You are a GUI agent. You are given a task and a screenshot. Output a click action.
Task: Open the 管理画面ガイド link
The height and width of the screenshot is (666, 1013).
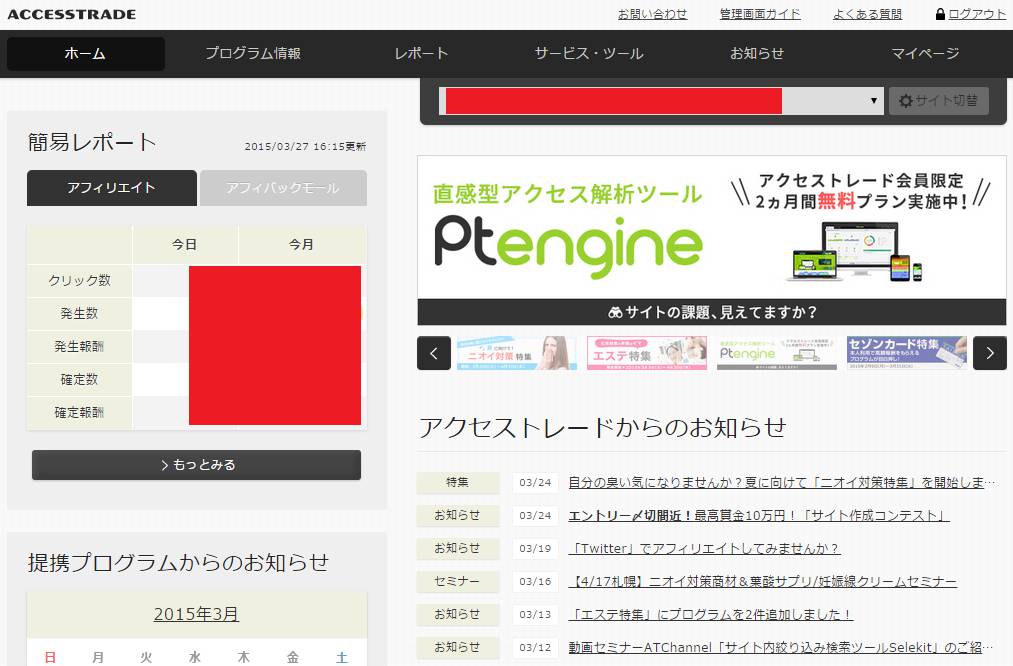pos(760,14)
